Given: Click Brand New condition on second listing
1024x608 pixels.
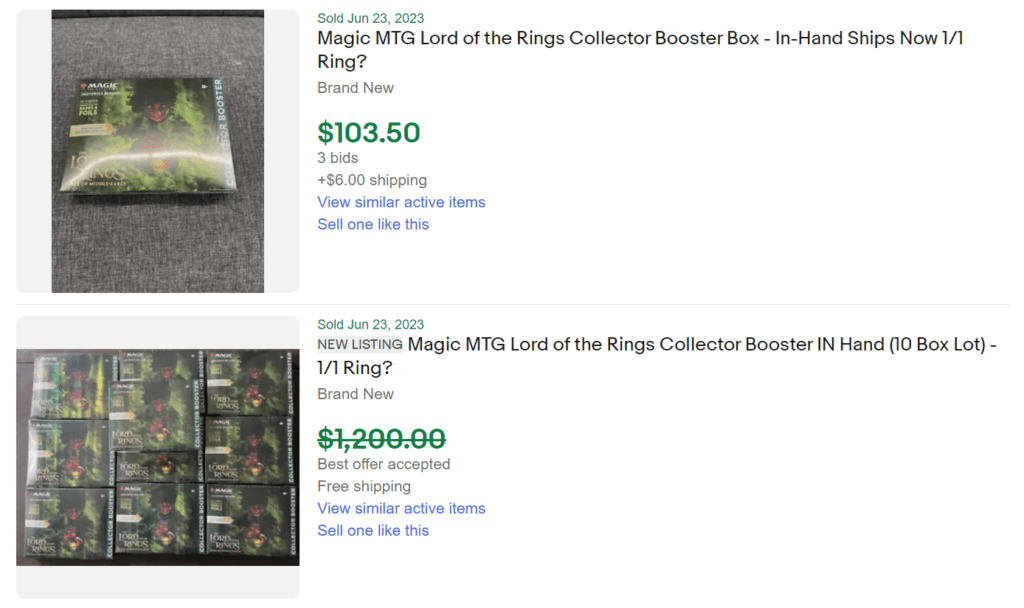Looking at the screenshot, I should pos(355,394).
